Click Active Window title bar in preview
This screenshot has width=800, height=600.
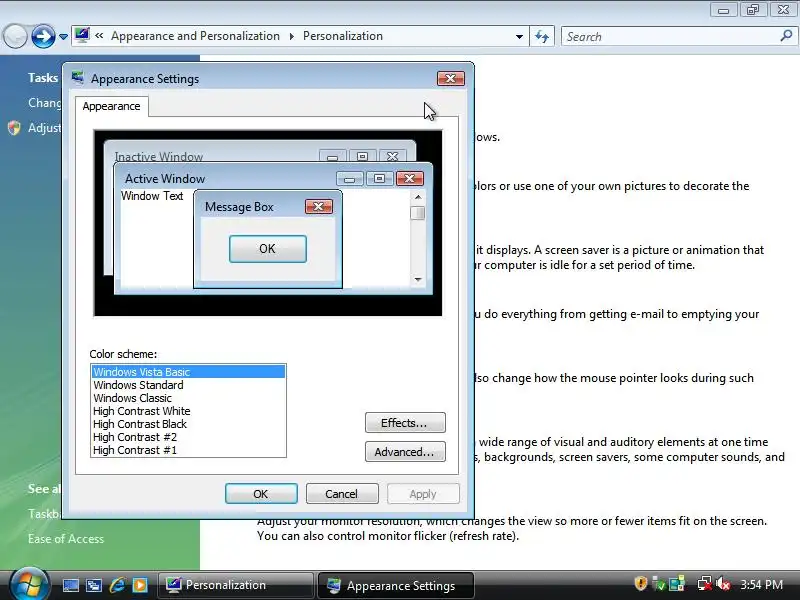tap(164, 179)
